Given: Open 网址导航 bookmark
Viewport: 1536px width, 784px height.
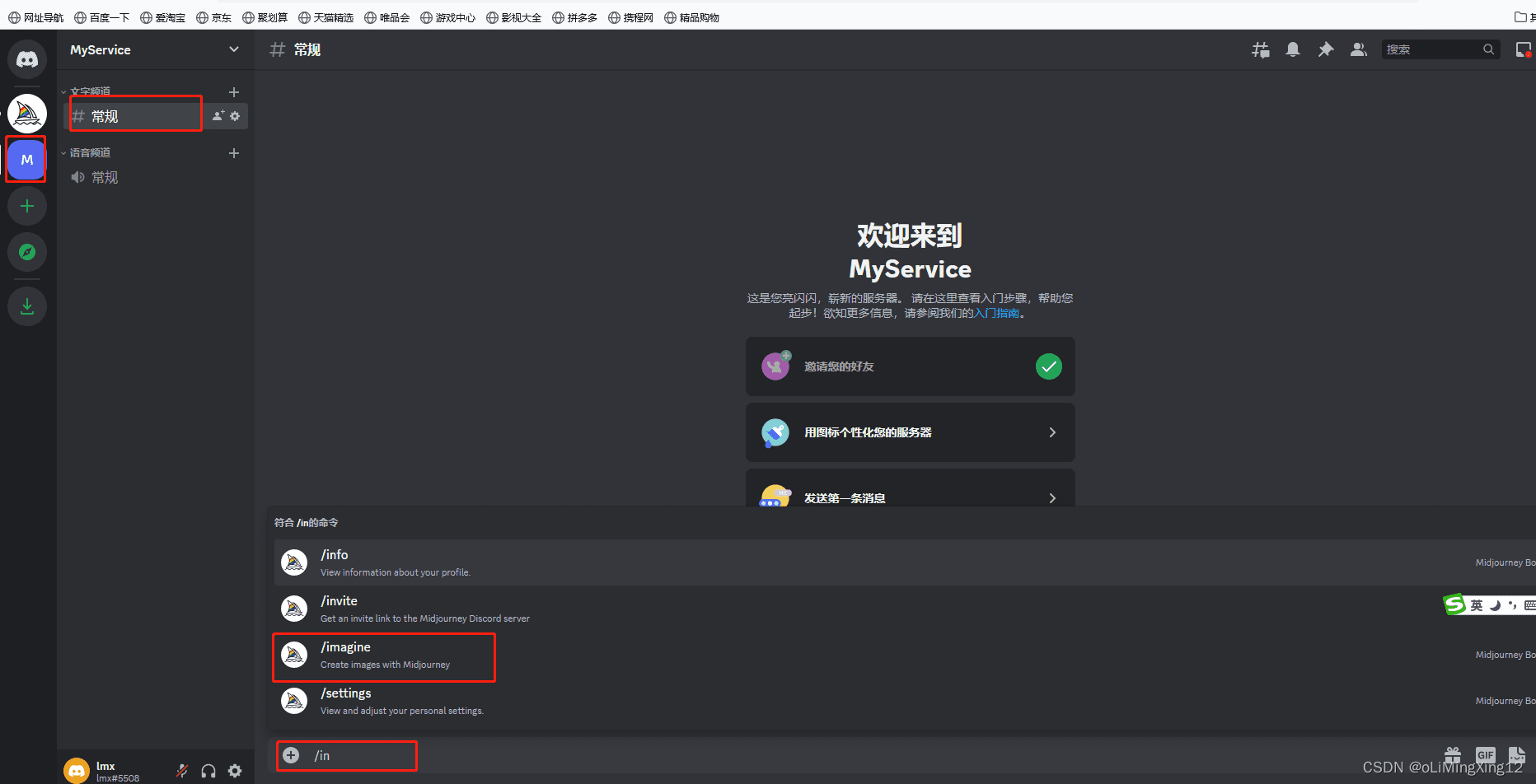Looking at the screenshot, I should 36,17.
